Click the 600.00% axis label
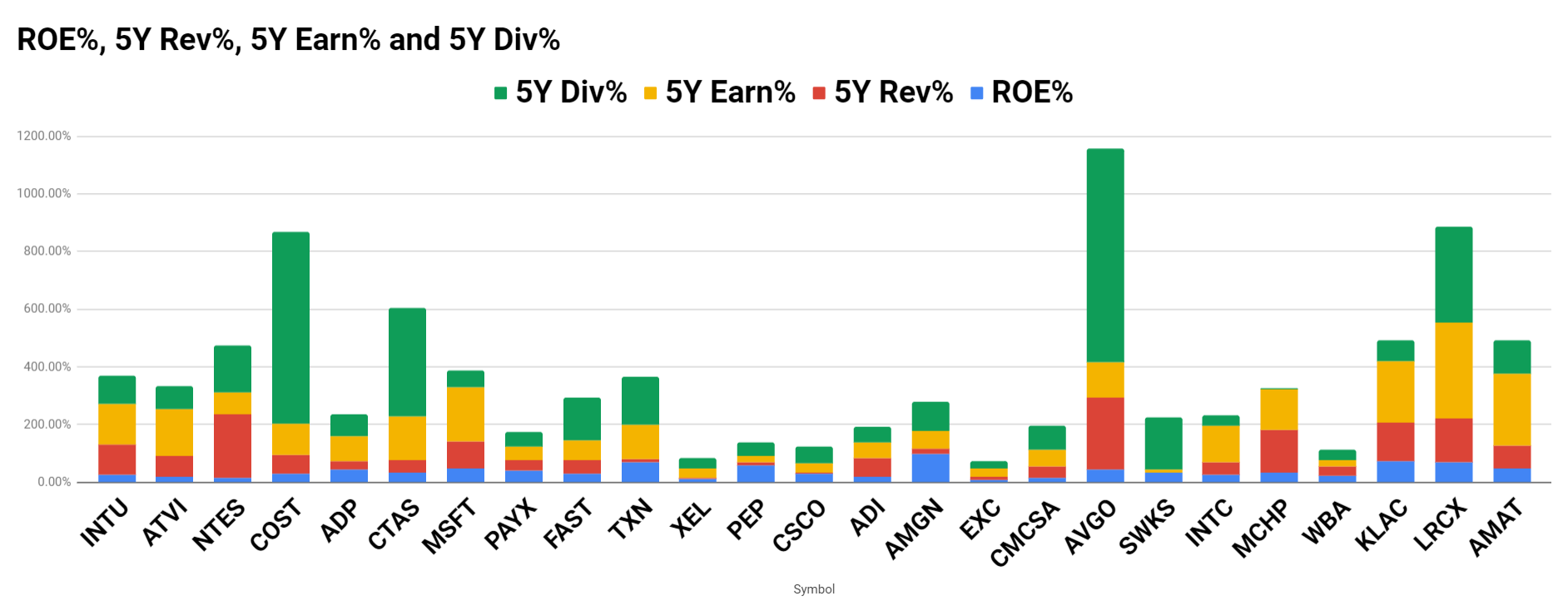This screenshot has width=1568, height=611. click(47, 309)
